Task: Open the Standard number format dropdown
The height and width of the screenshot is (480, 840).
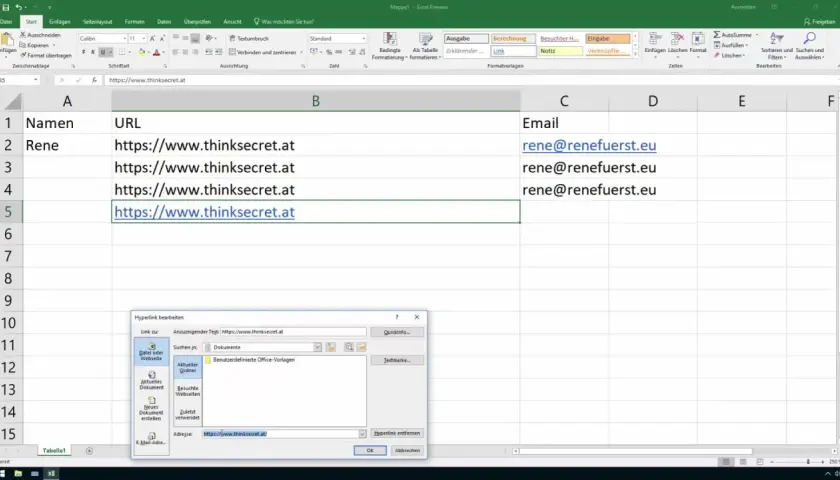Action: pos(364,39)
